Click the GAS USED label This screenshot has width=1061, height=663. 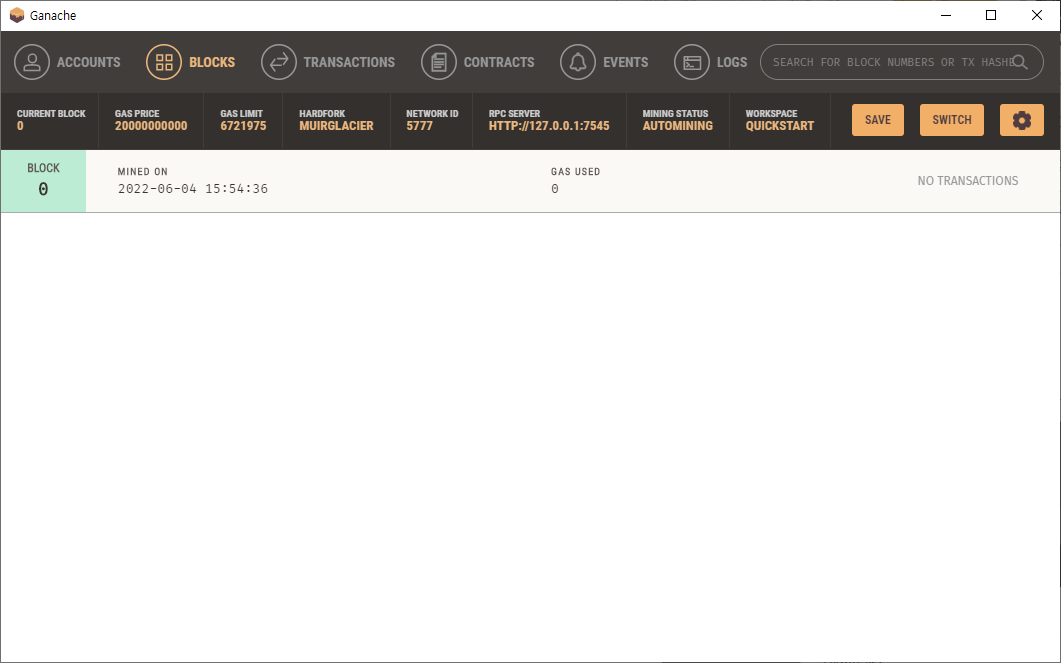(575, 172)
